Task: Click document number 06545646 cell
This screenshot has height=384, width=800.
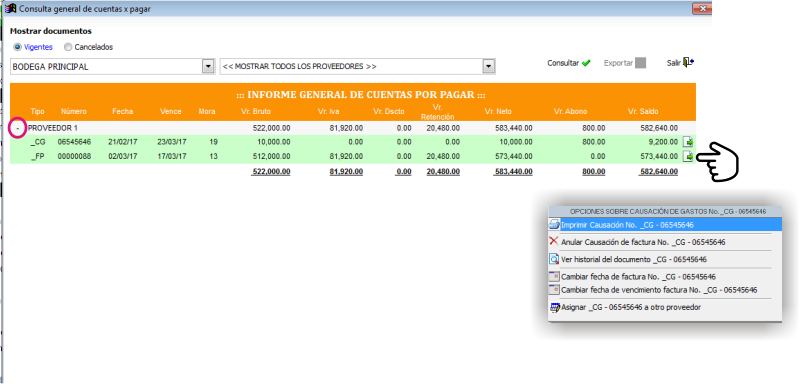Action: click(x=74, y=142)
